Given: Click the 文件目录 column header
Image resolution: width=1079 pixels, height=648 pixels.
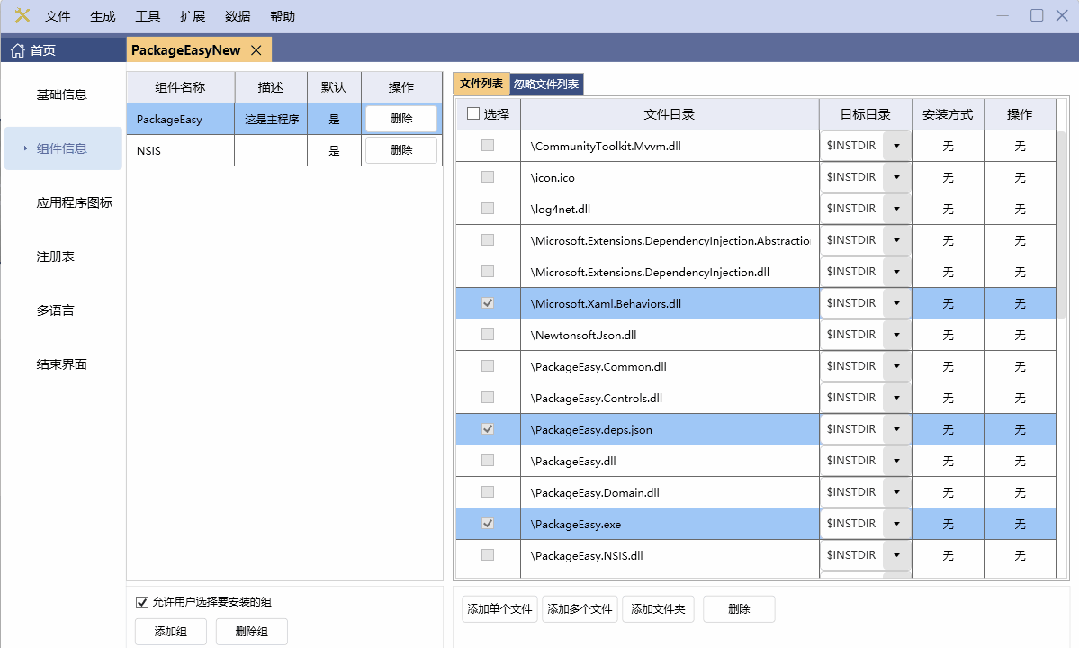Looking at the screenshot, I should (670, 114).
